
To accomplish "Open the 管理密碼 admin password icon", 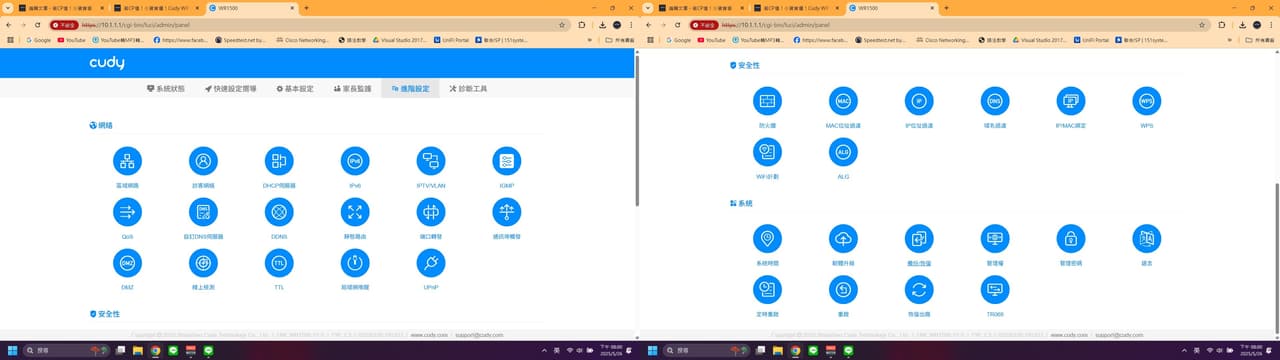I will pos(1071,238).
